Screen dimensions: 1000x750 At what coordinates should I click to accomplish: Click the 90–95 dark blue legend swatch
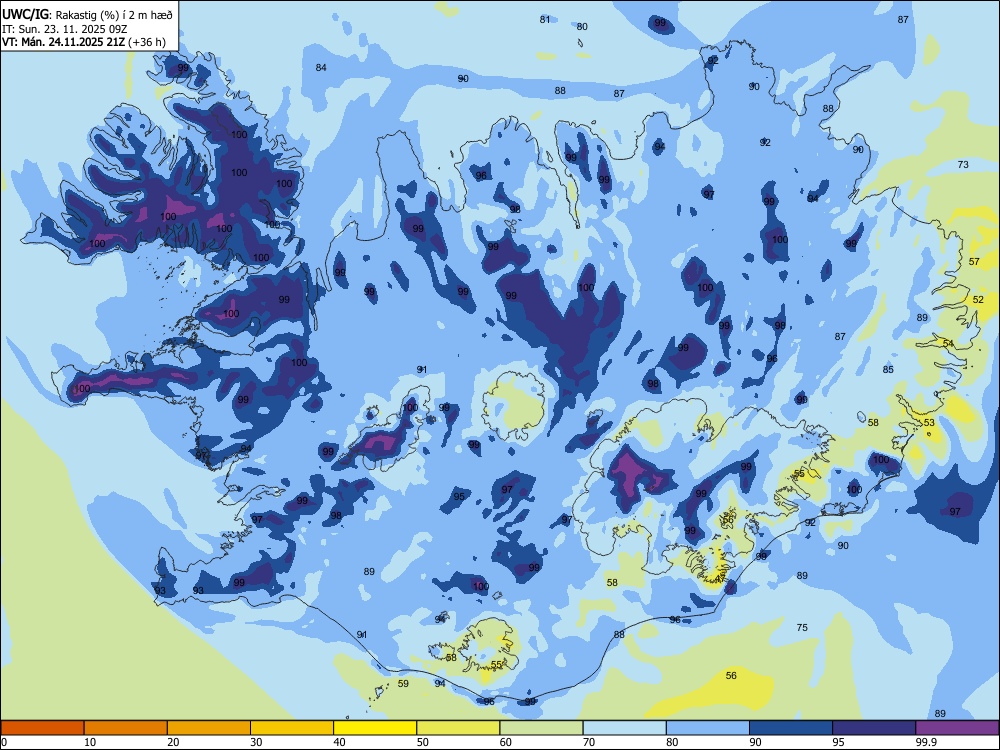[x=791, y=728]
